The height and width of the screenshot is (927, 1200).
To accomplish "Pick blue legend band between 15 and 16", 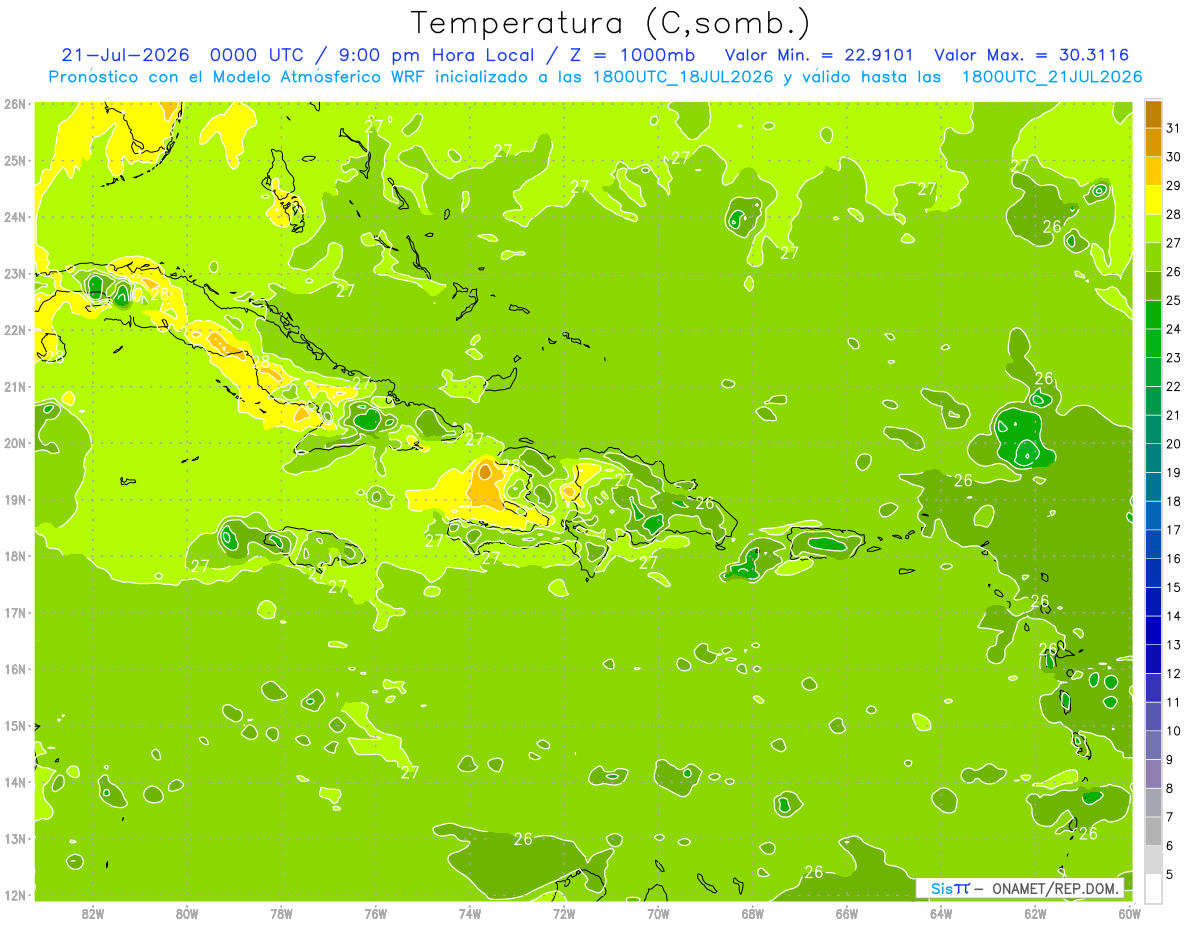I will pyautogui.click(x=1154, y=573).
